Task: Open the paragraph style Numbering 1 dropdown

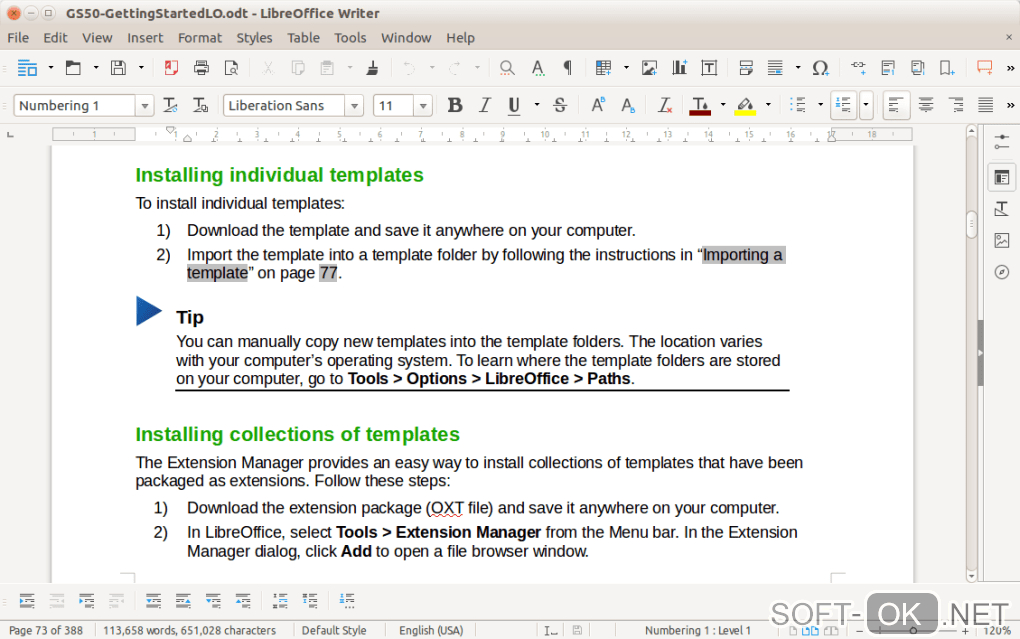Action: click(x=144, y=105)
